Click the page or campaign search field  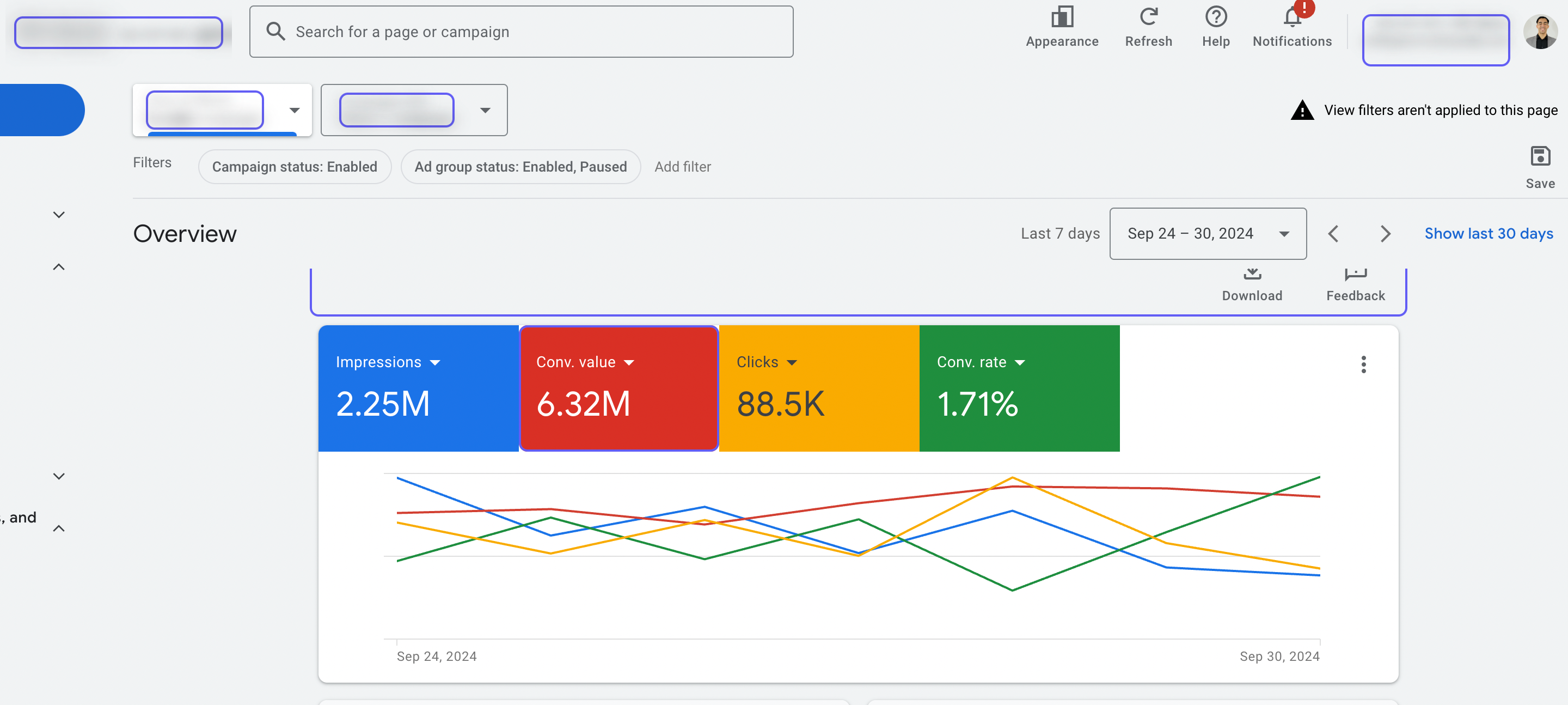[x=521, y=32]
